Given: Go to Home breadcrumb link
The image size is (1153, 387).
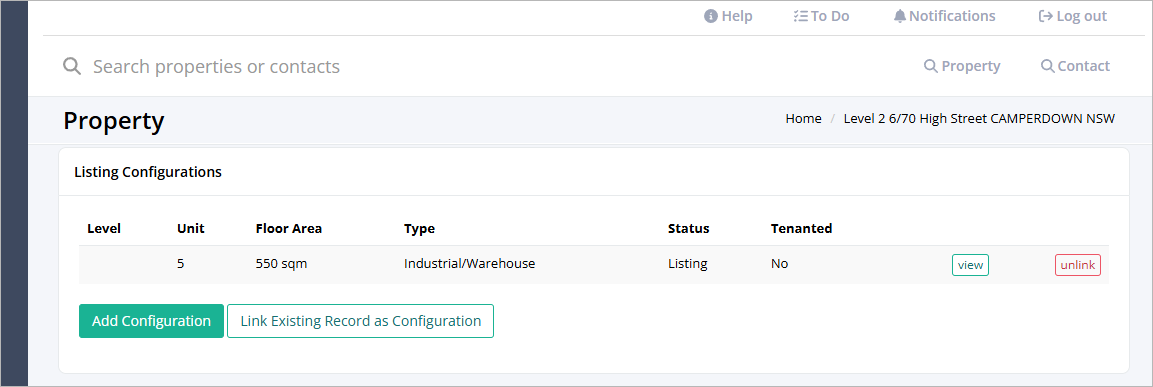Looking at the screenshot, I should (x=804, y=118).
